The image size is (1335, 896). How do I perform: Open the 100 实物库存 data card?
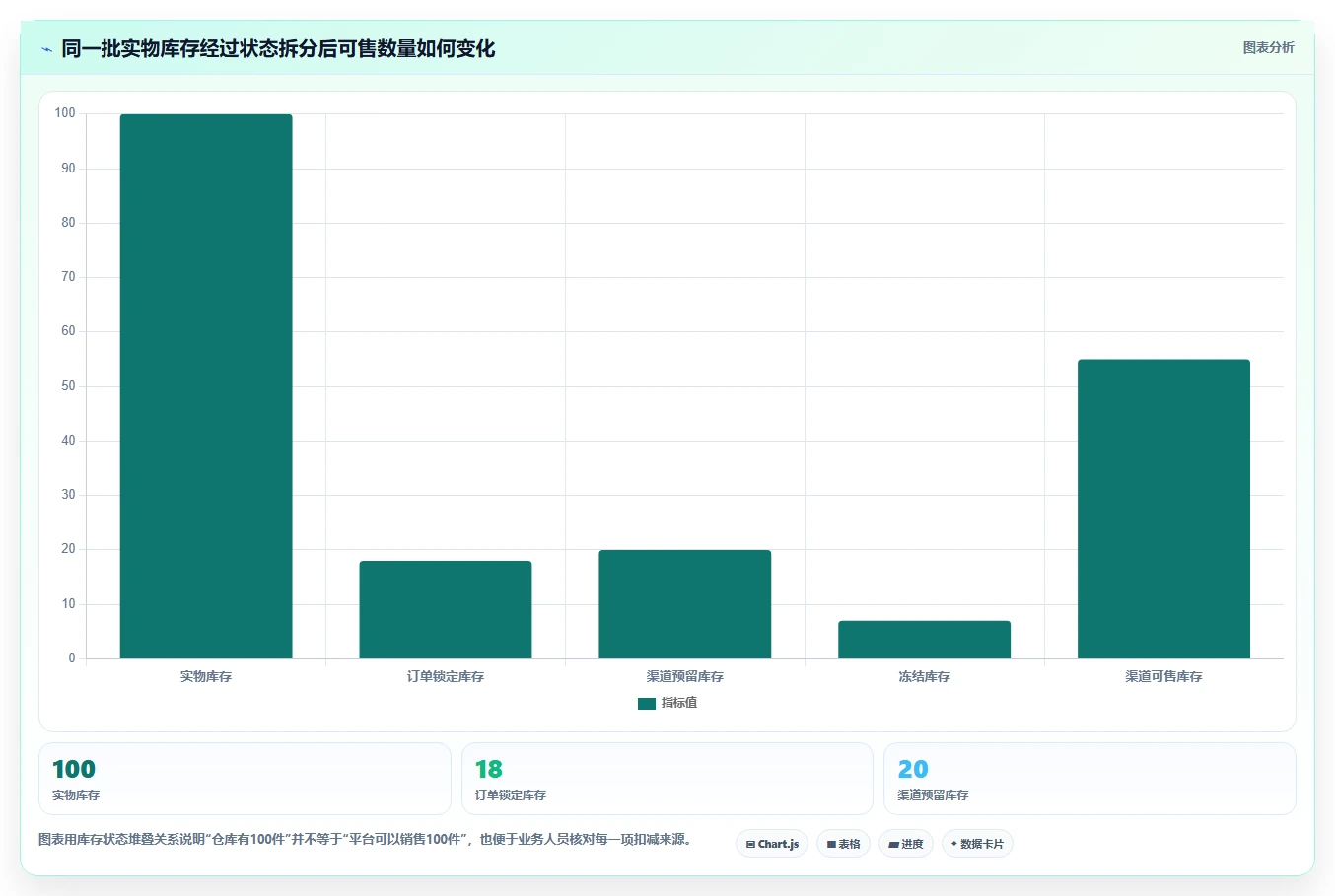click(x=245, y=779)
